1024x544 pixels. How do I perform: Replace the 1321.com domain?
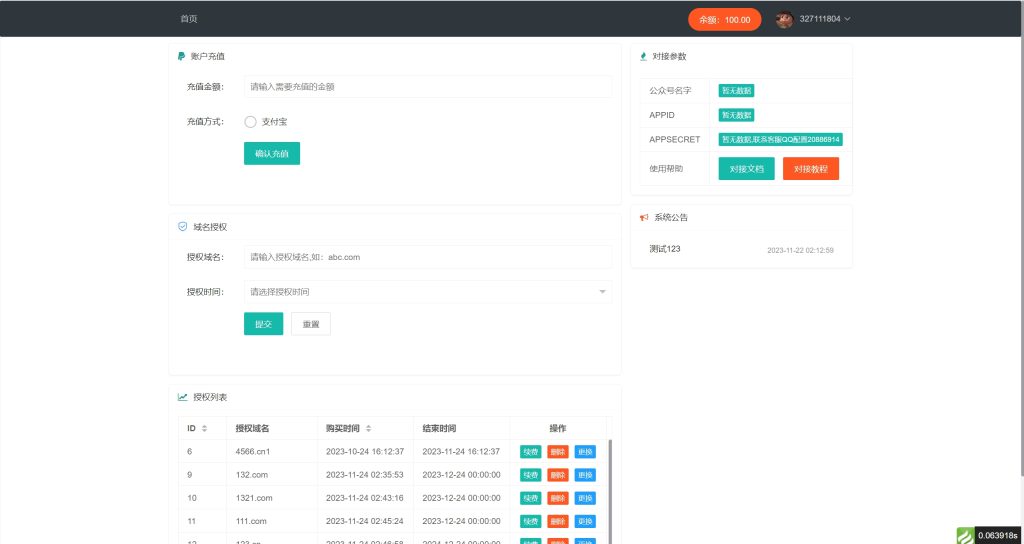tap(585, 498)
